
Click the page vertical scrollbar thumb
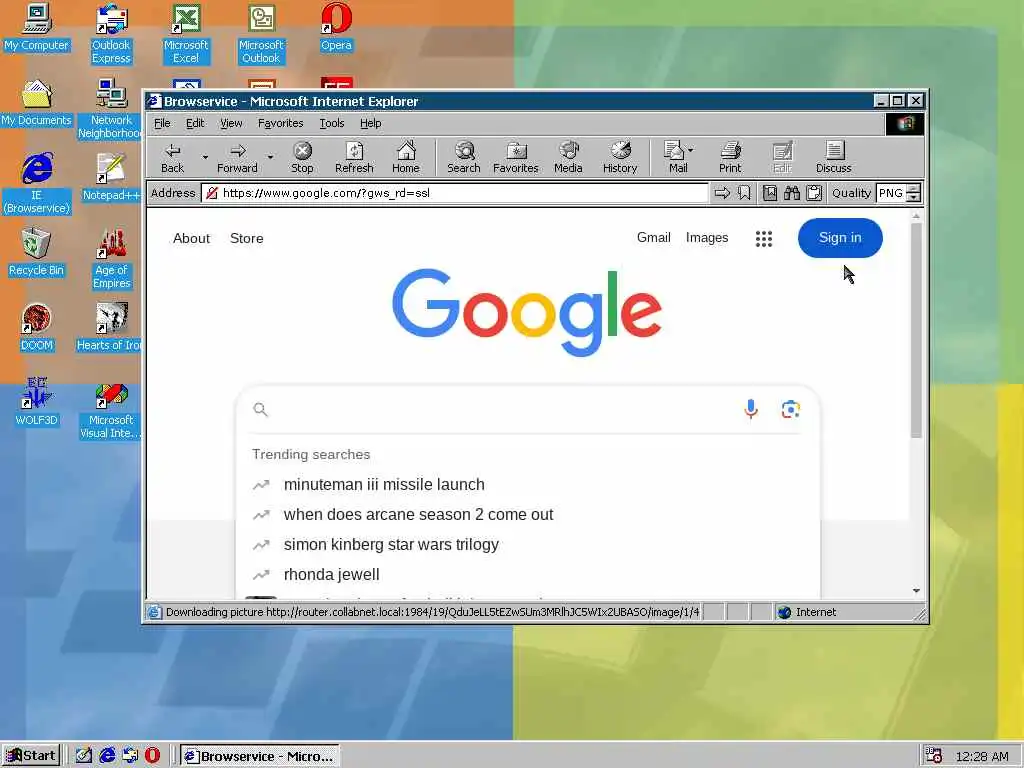(x=916, y=330)
